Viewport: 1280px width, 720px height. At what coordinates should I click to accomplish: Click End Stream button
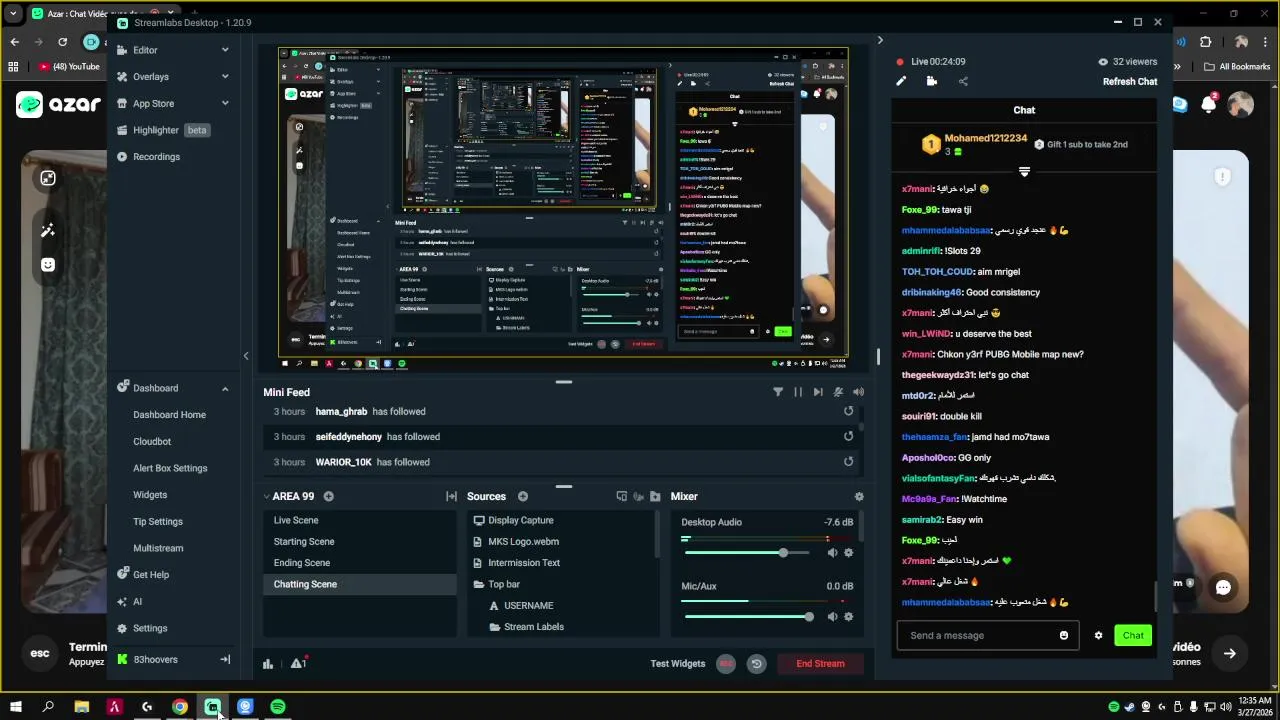pos(820,664)
